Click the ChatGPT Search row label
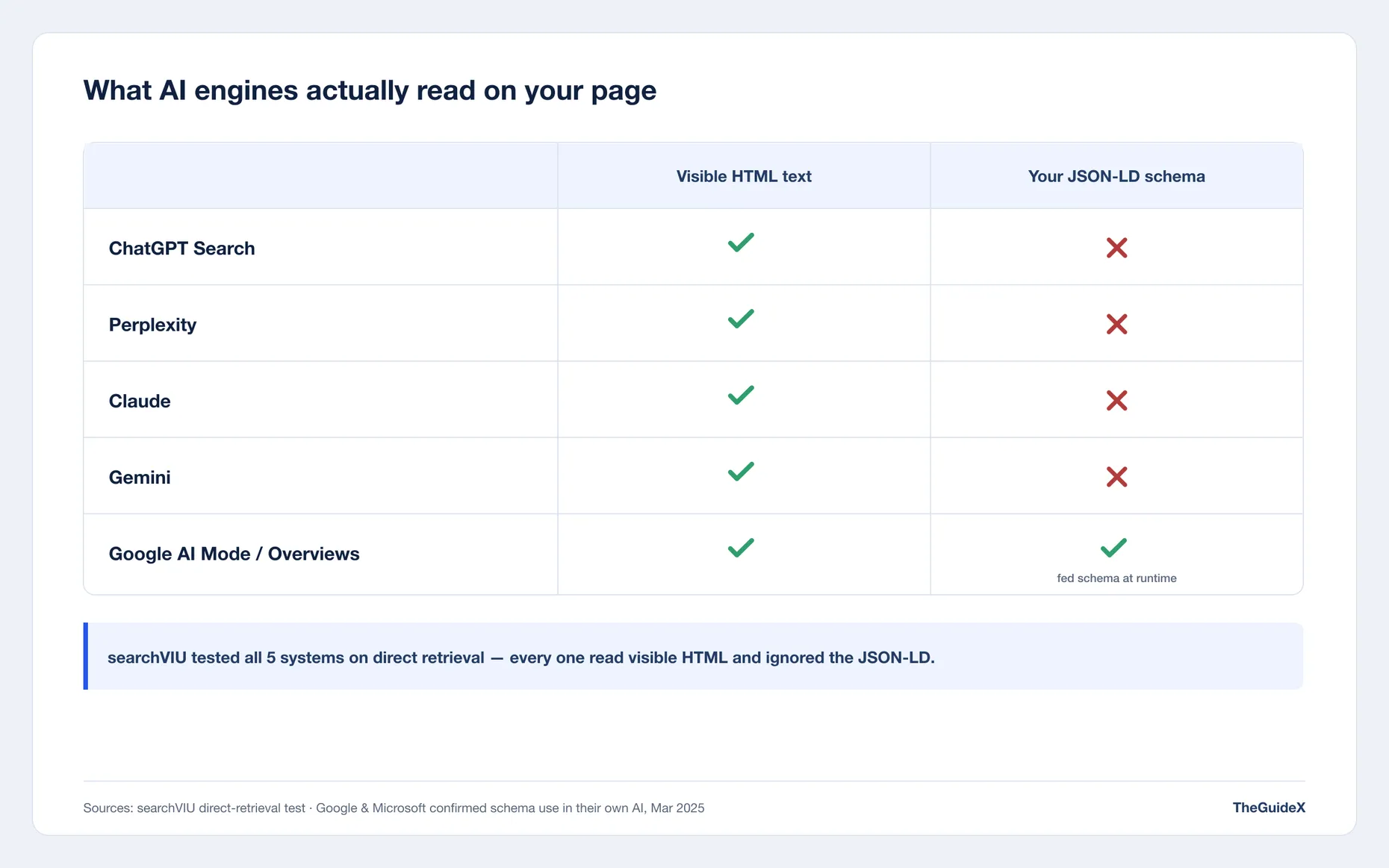Screen dimensions: 1389x868 pos(181,249)
